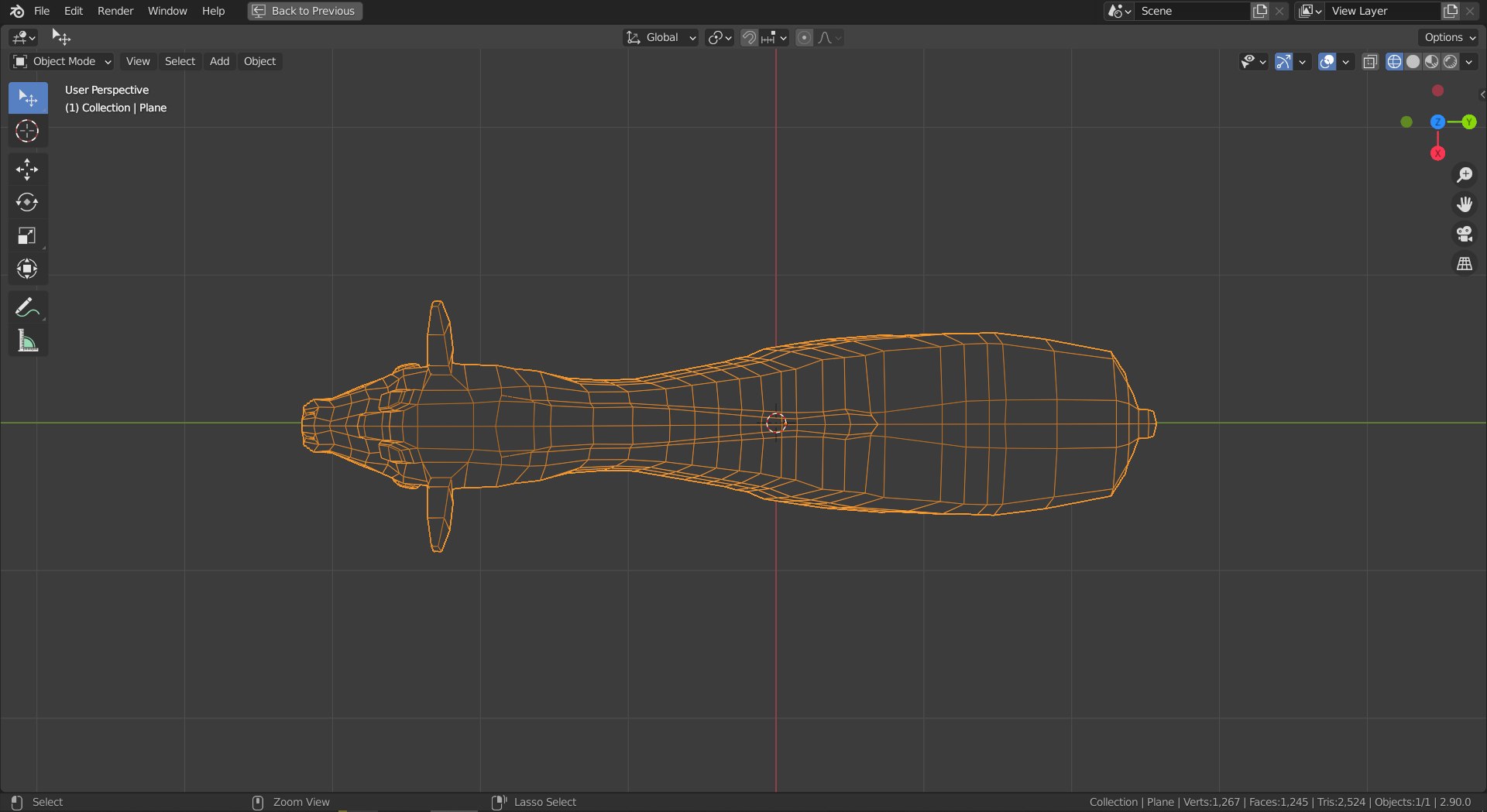Choose the Move tool

coord(28,170)
